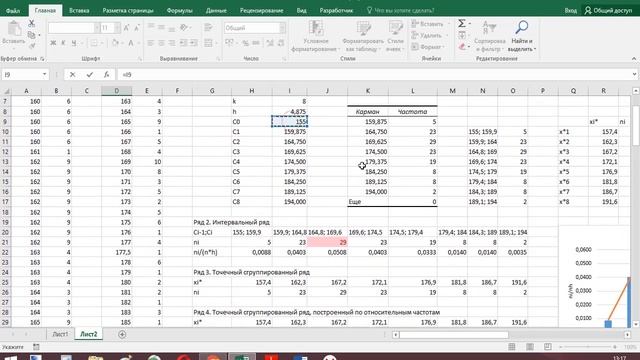Insert cells via the Вставить button in cells group

coord(427,24)
